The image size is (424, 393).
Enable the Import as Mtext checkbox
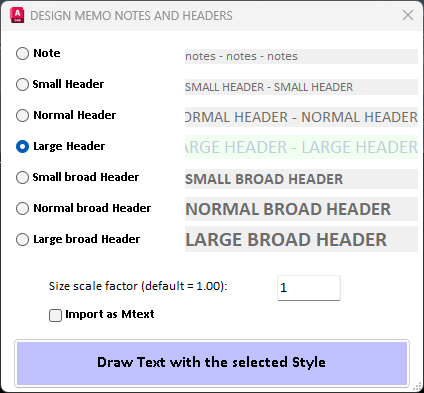point(55,315)
